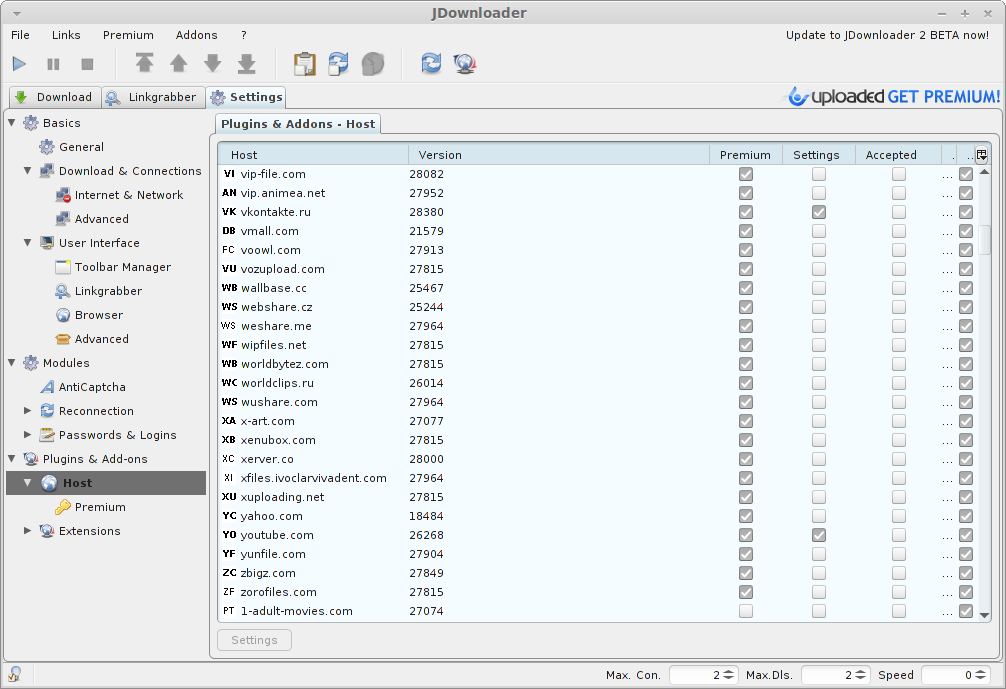Move selection down one position
This screenshot has height=689, width=1006.
click(212, 63)
